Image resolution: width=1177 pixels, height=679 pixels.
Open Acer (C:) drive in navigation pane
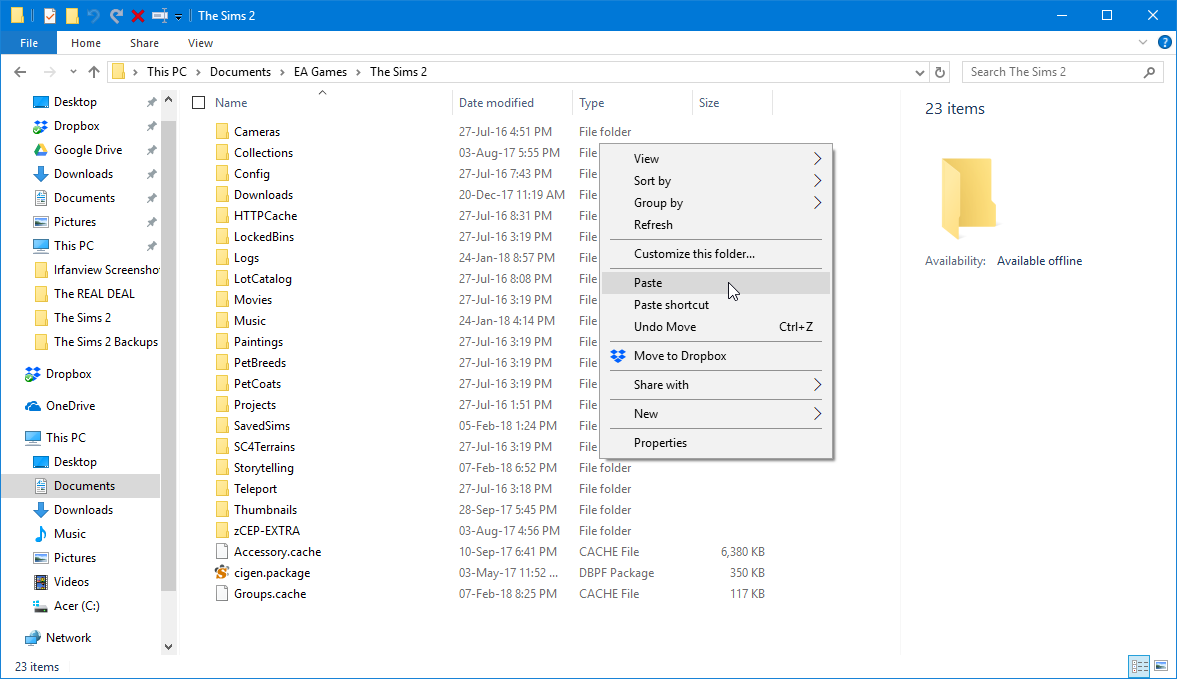[77, 606]
